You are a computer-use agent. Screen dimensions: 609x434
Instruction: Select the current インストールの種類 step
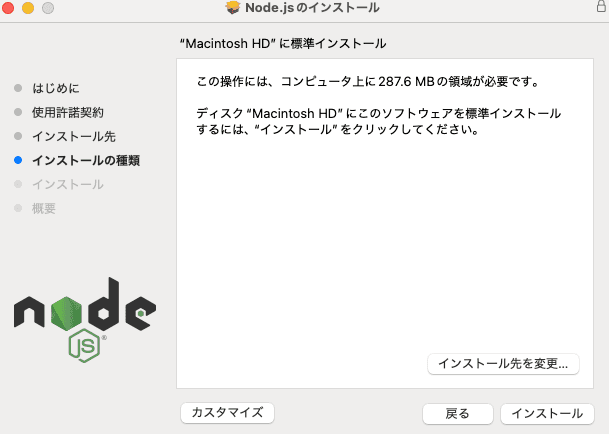tap(86, 160)
